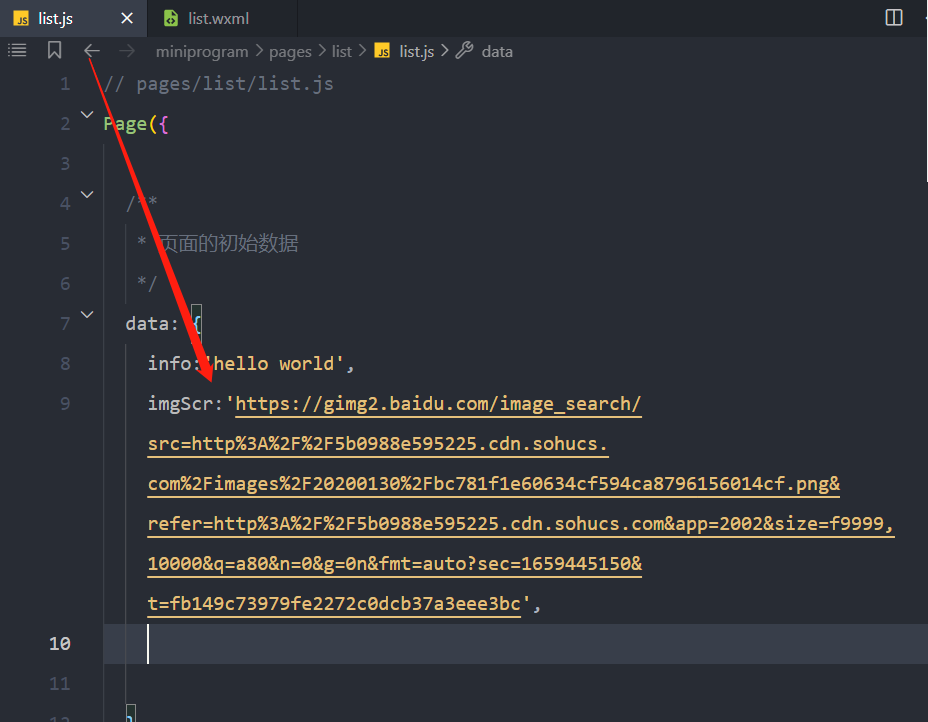Collapse the data block at line 7

[87, 315]
